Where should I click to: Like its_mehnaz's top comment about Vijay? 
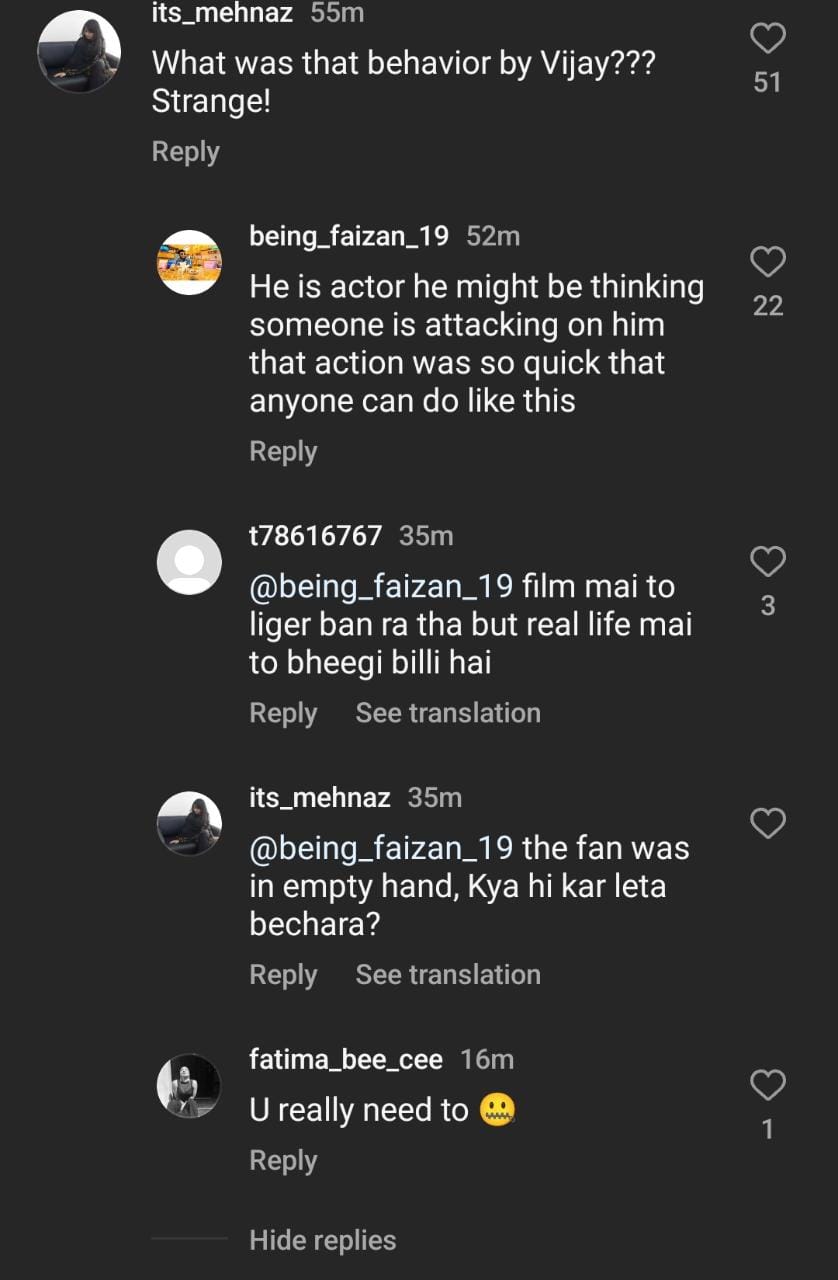coord(767,40)
